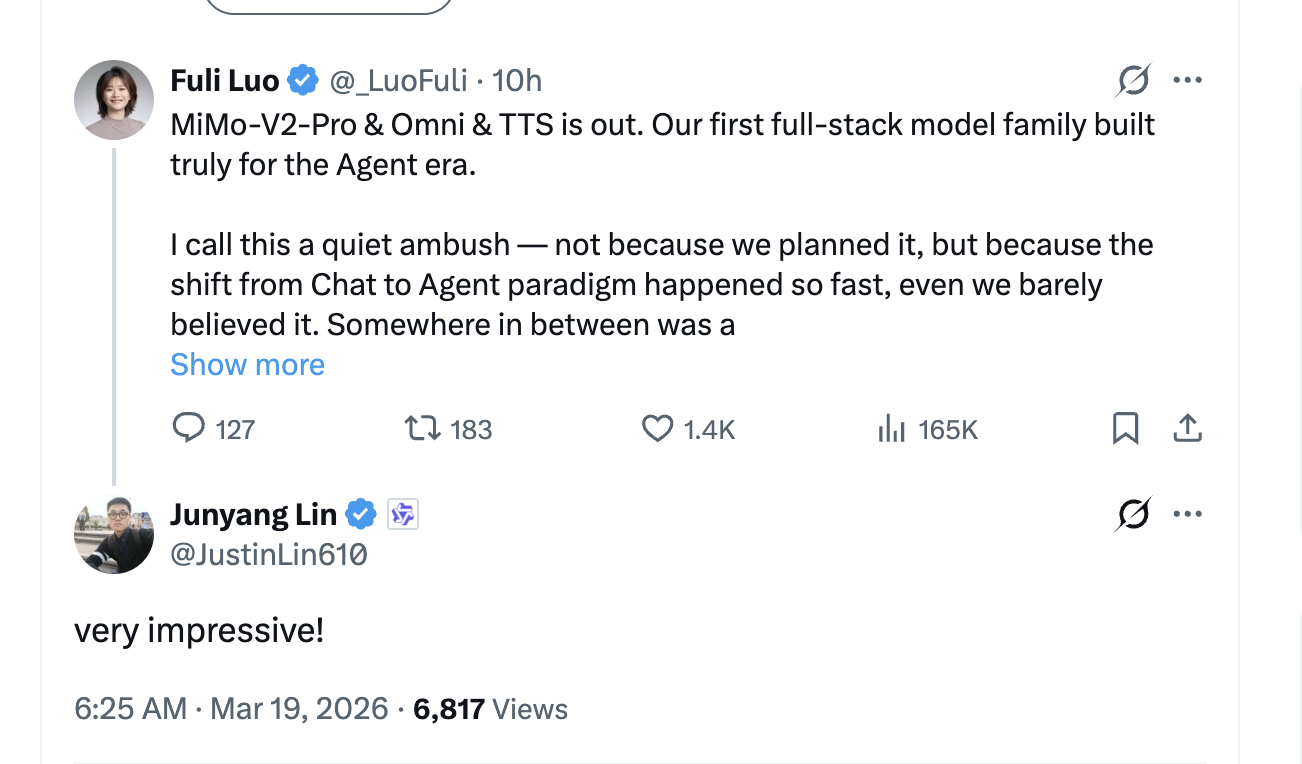Viewport: 1302px width, 764px height.
Task: Open the @JustinLin610 handle link
Action: (269, 554)
